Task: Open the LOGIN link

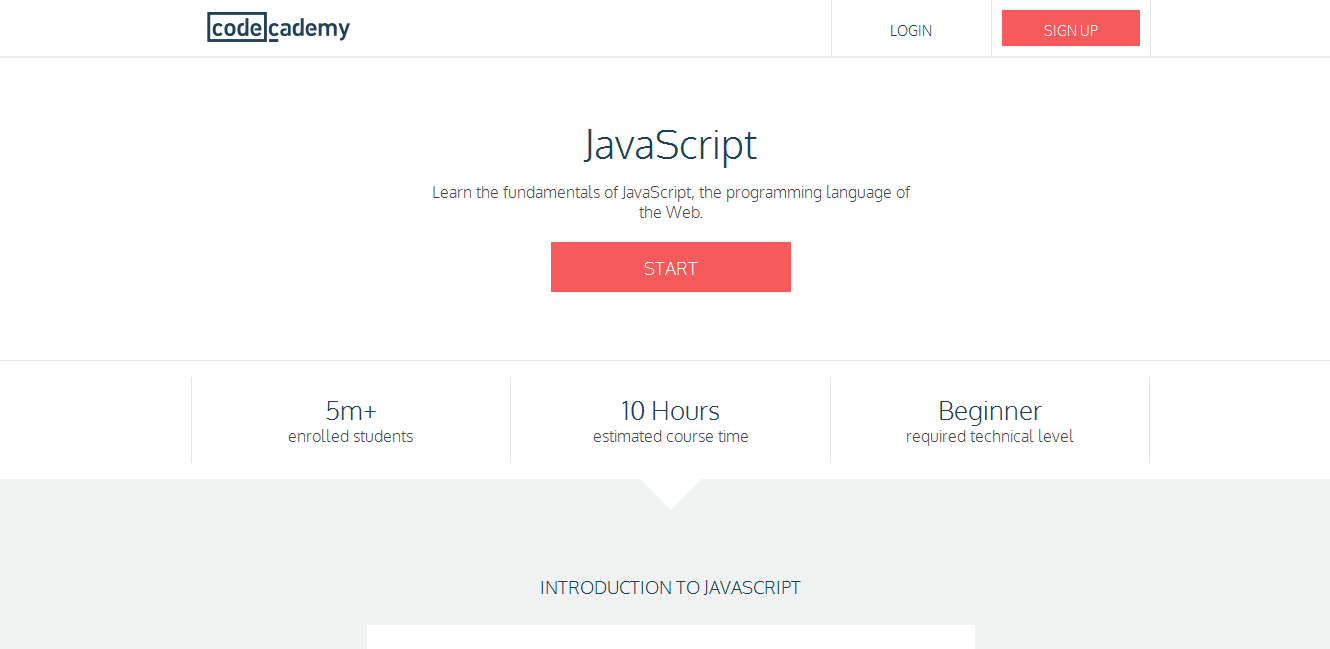Action: pos(911,30)
